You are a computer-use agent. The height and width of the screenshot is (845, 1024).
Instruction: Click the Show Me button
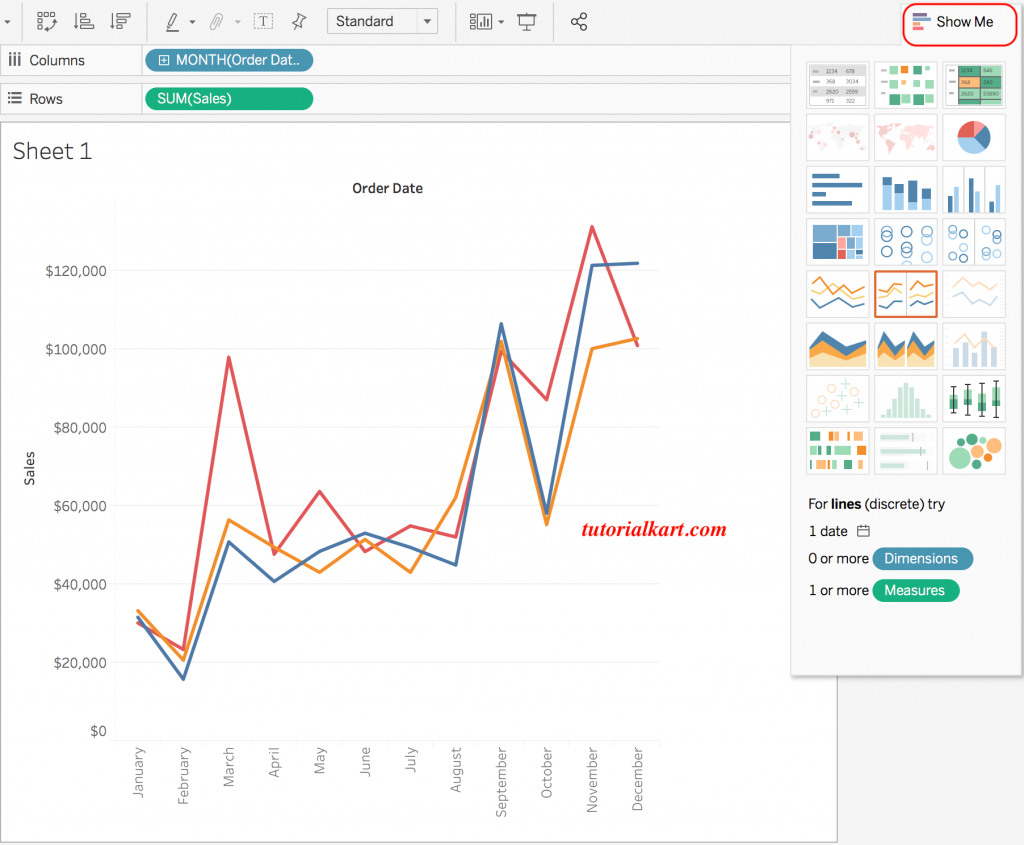(x=958, y=22)
